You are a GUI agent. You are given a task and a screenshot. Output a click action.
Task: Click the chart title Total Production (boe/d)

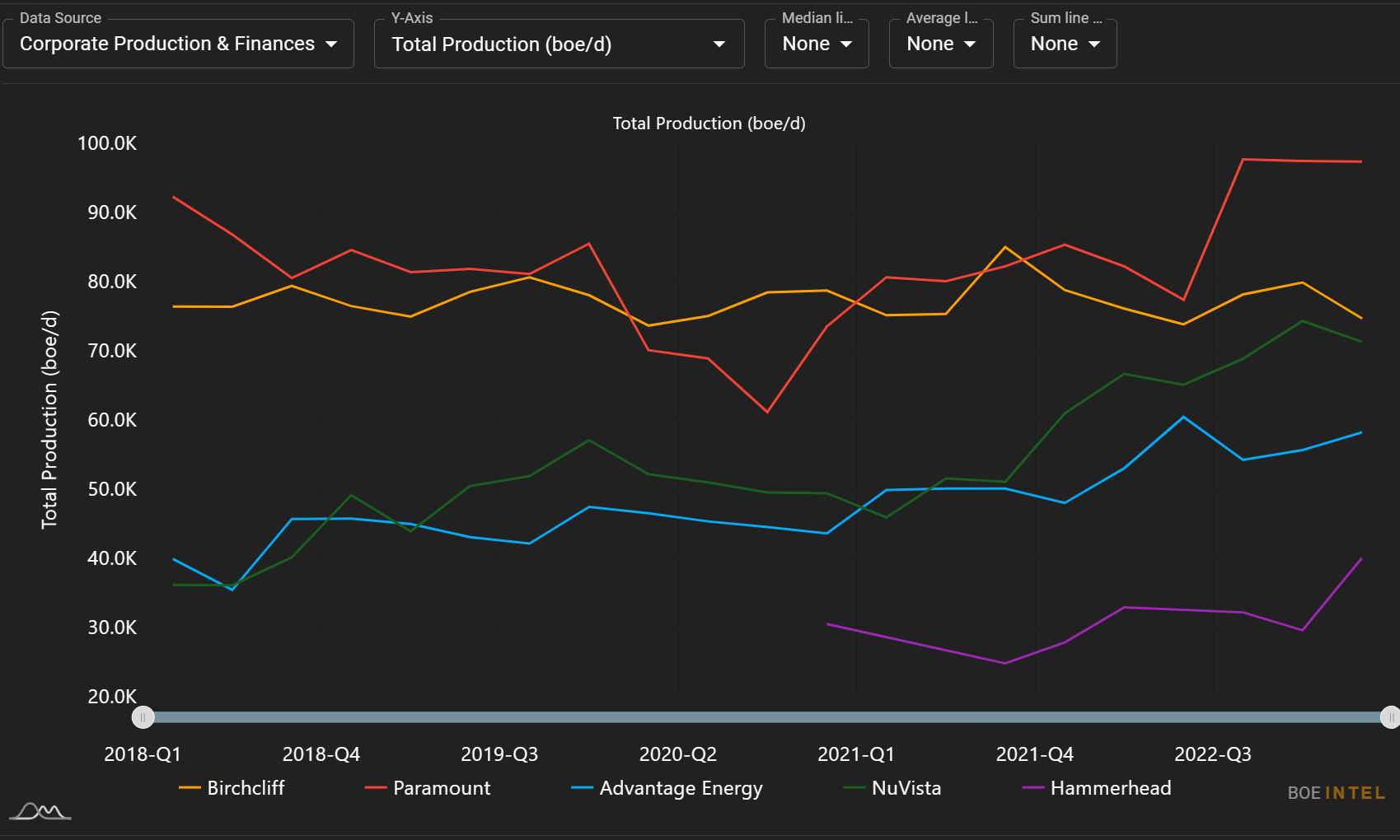click(709, 124)
